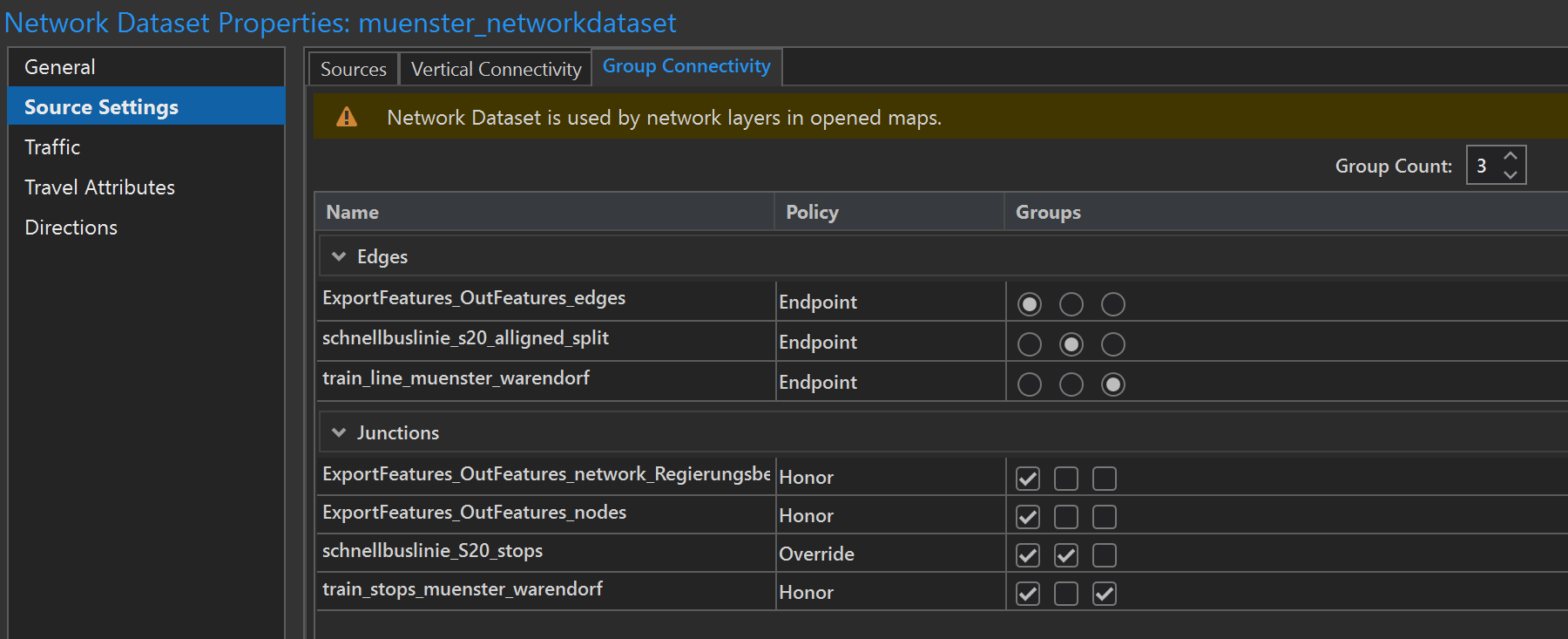Check group 3 for schnellbuslinie_S20_stops
The width and height of the screenshot is (1568, 639).
tap(1104, 555)
